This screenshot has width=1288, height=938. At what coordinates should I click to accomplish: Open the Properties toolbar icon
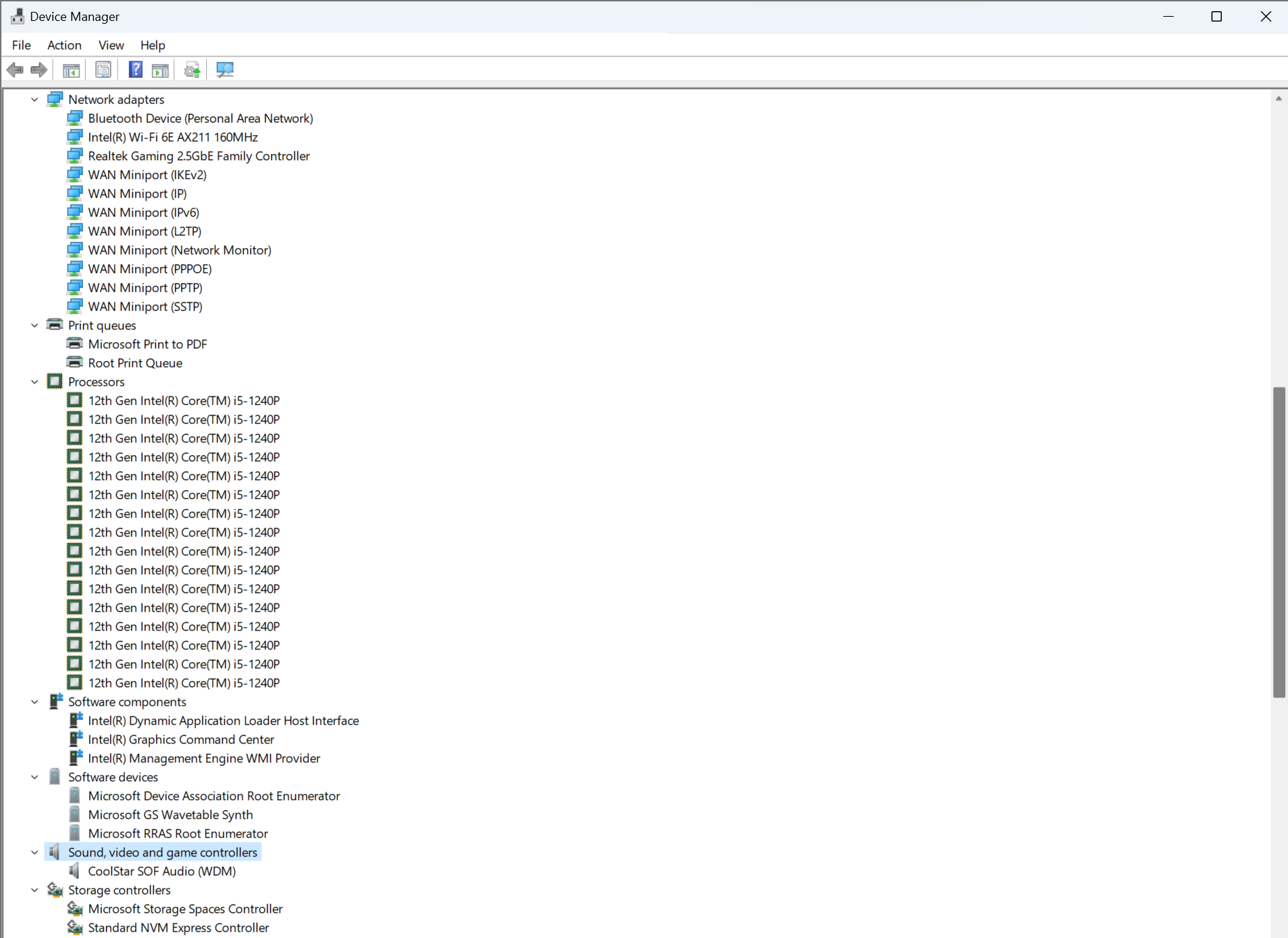[x=103, y=70]
